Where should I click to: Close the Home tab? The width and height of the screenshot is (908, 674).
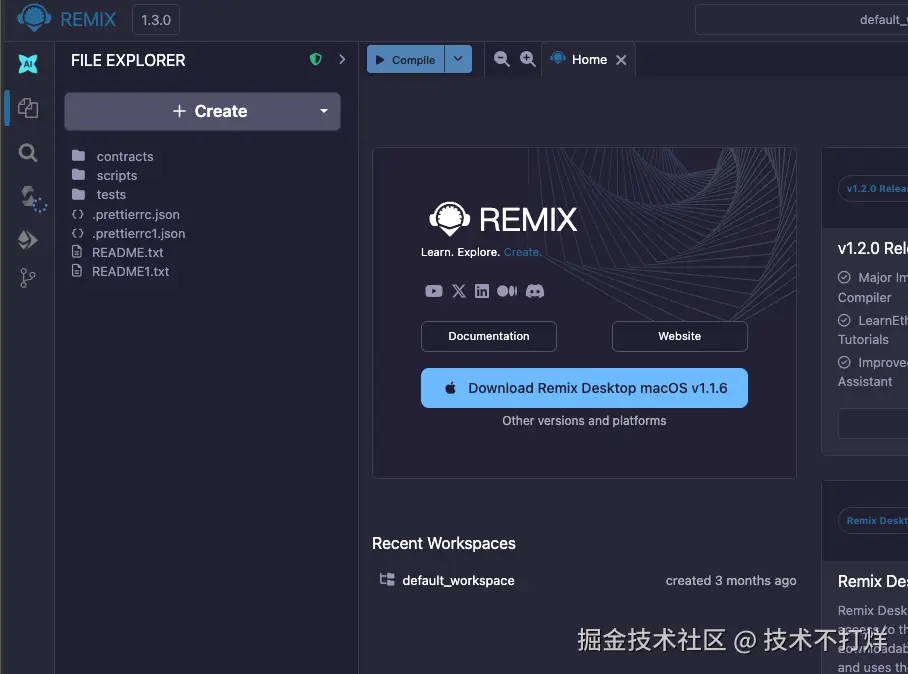pos(621,60)
